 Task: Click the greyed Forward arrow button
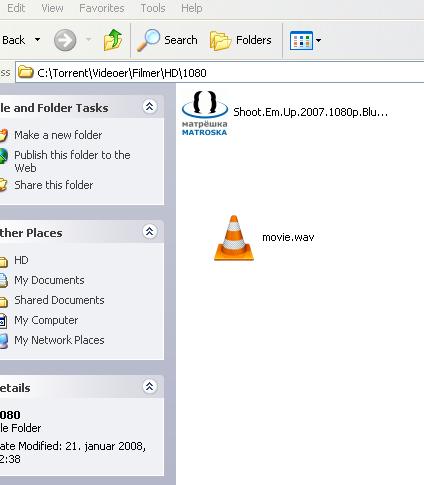[65, 40]
